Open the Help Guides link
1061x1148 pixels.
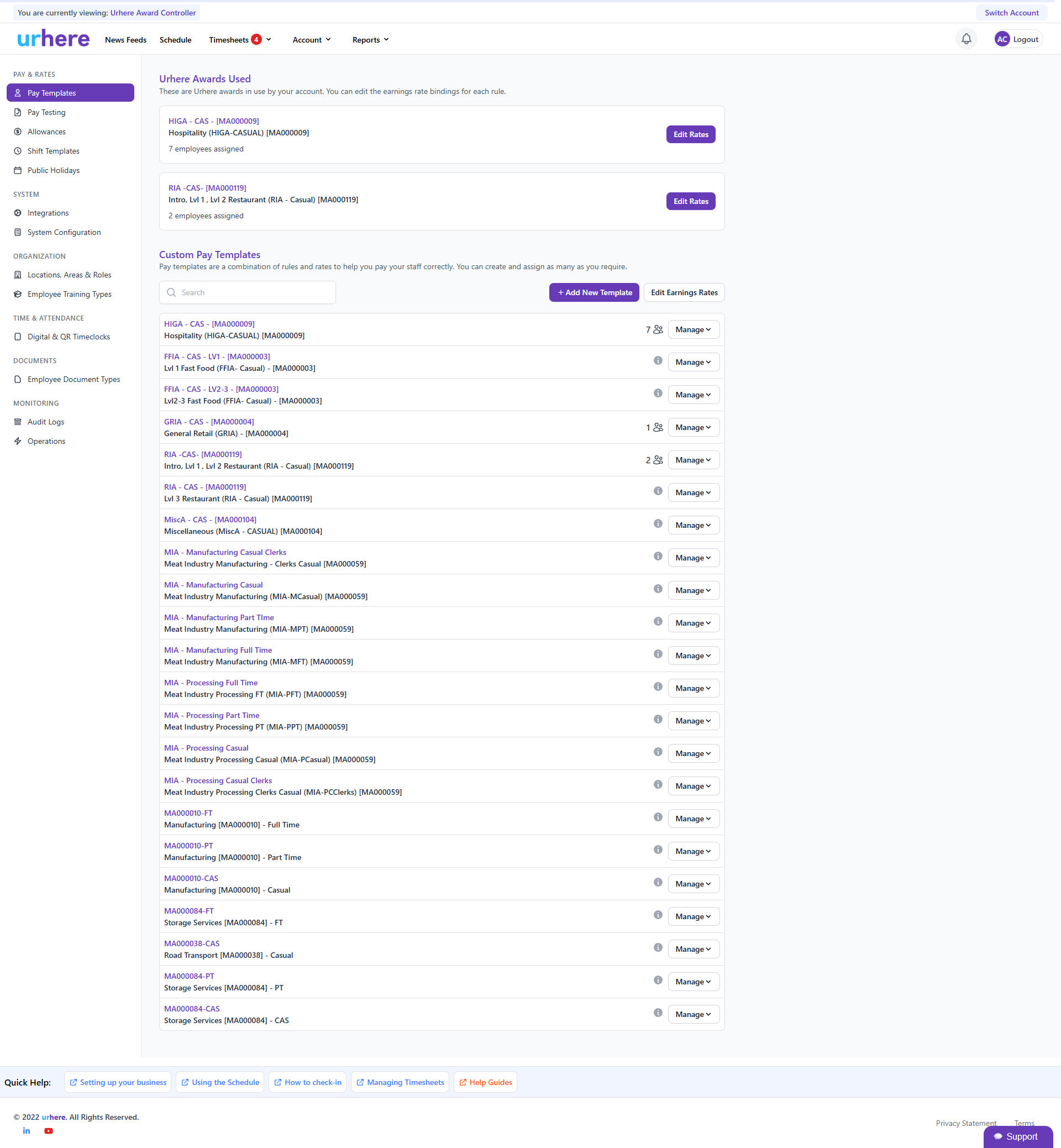click(485, 1083)
